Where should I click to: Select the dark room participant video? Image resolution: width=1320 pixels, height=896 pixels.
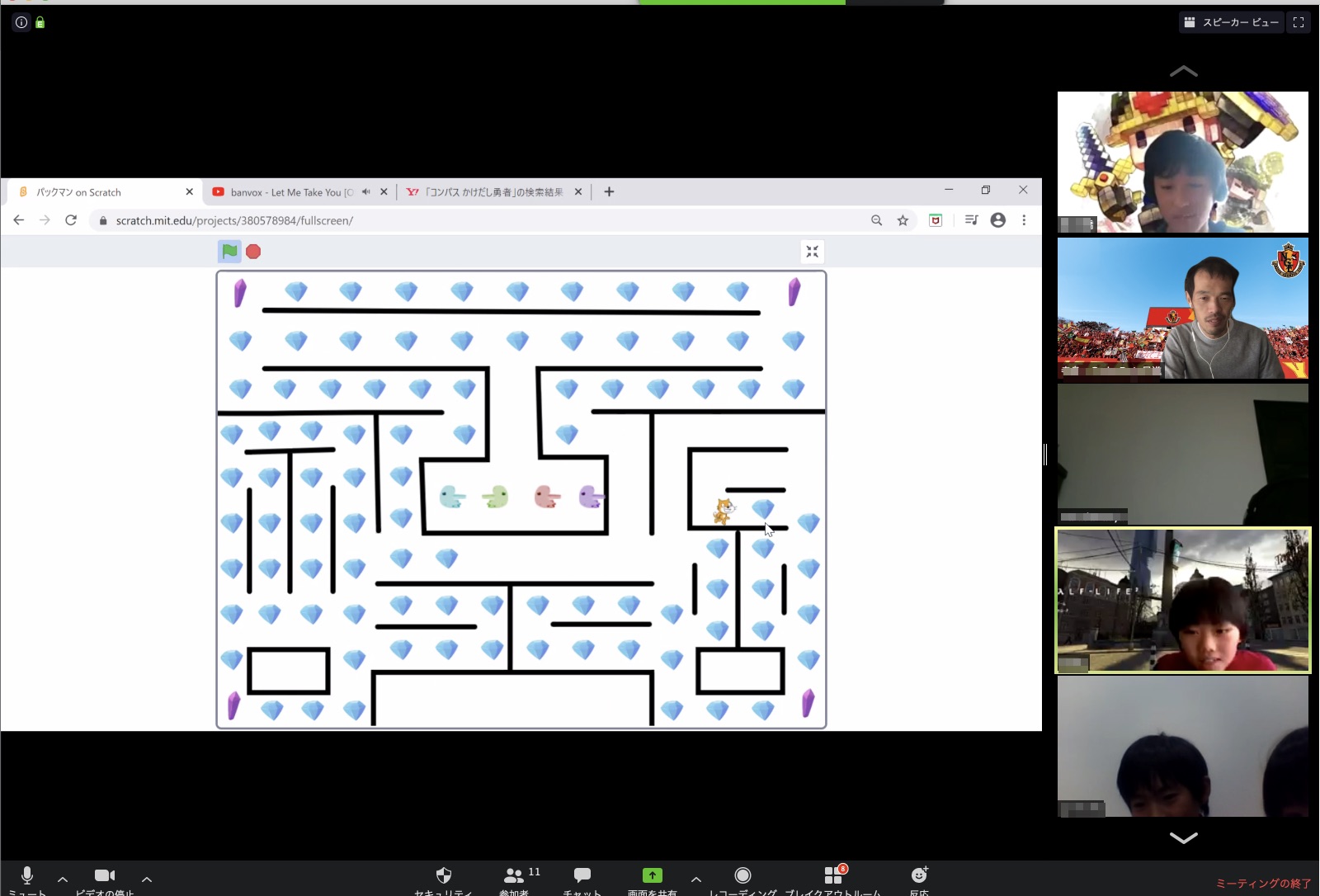click(x=1183, y=454)
